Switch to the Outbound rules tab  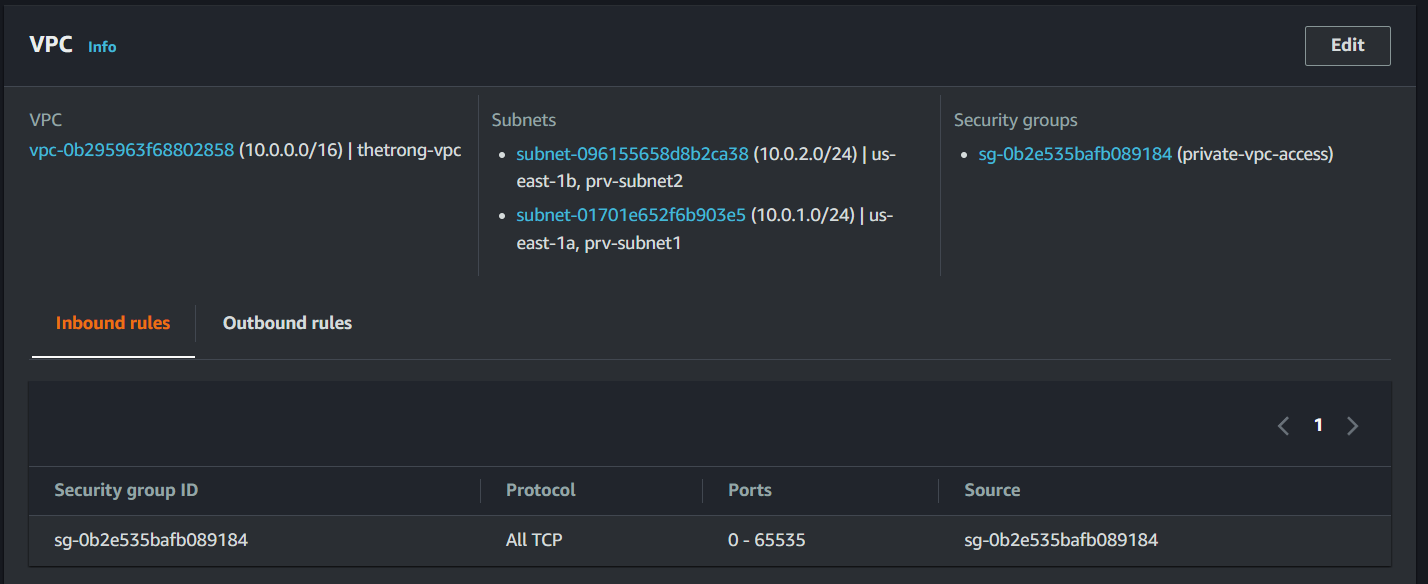[287, 322]
